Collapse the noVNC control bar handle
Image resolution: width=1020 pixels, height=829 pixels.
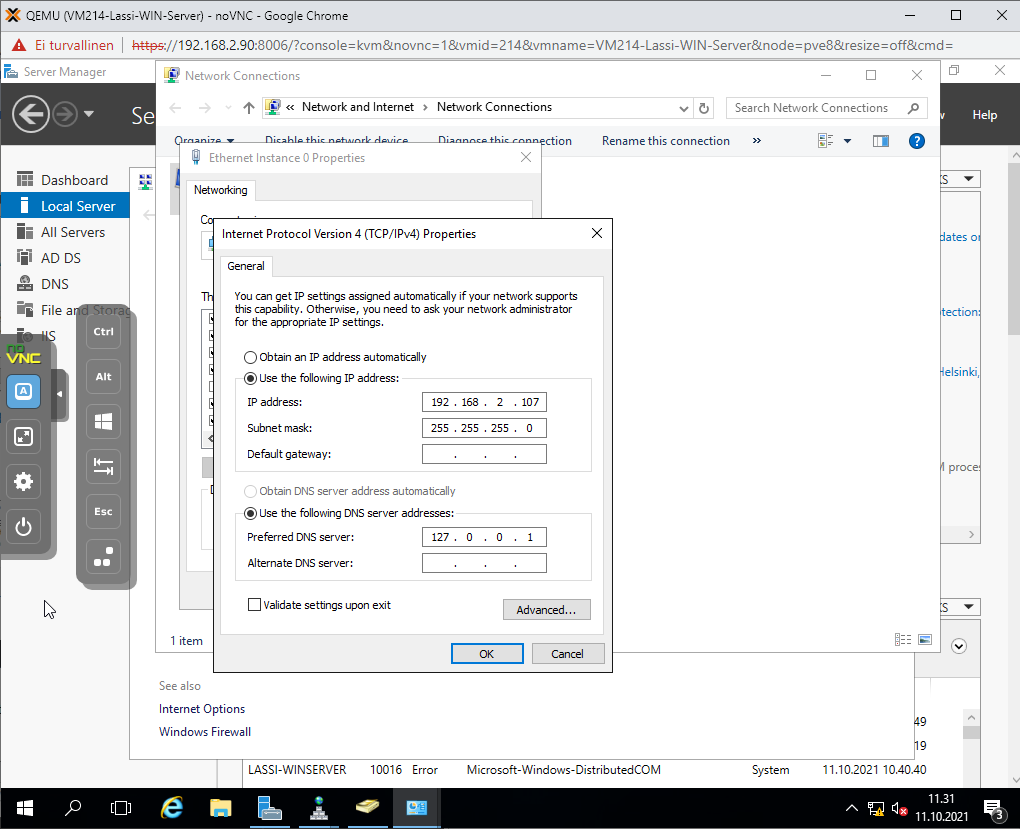coord(60,394)
